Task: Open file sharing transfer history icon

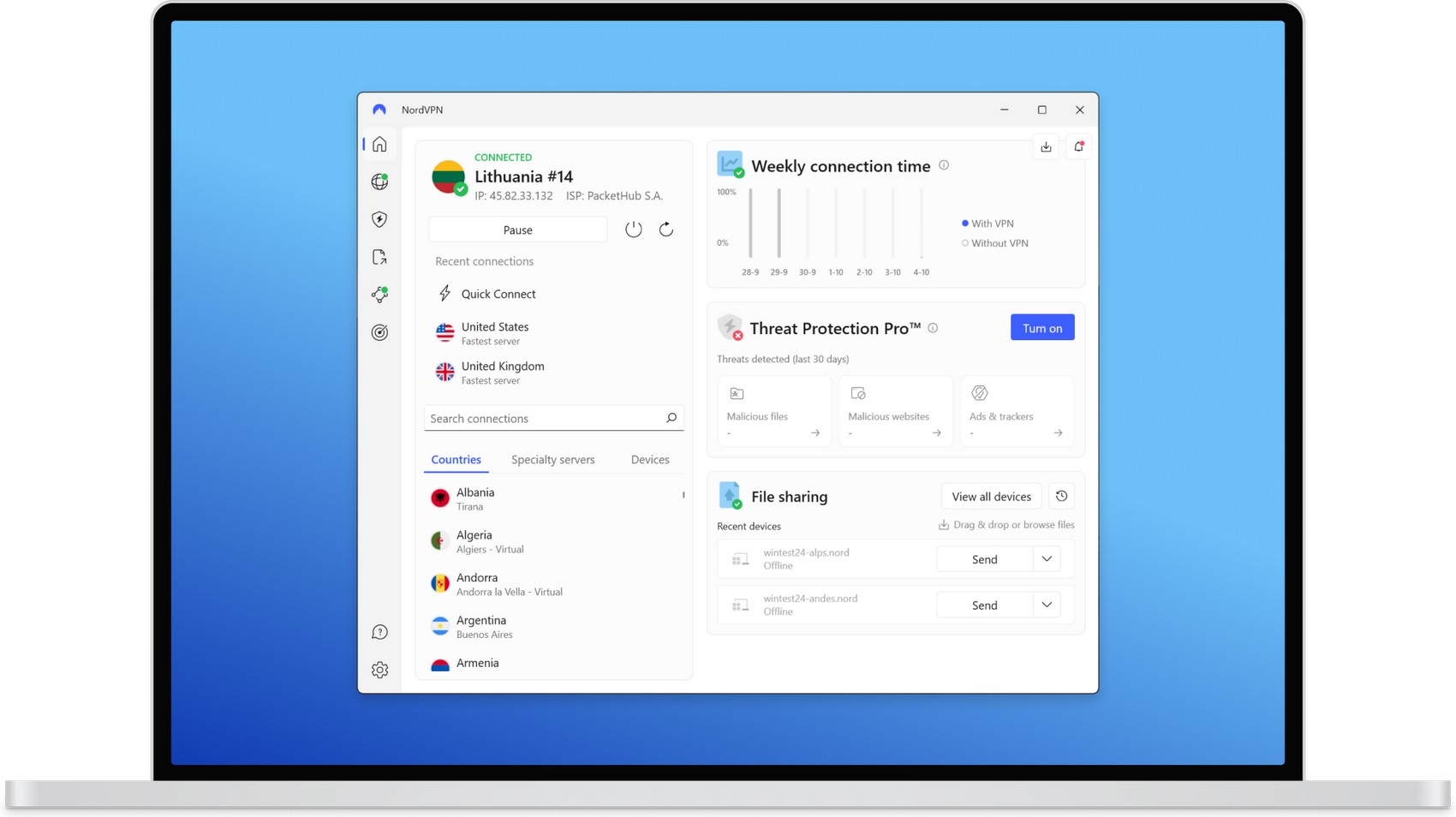Action: tap(1061, 496)
